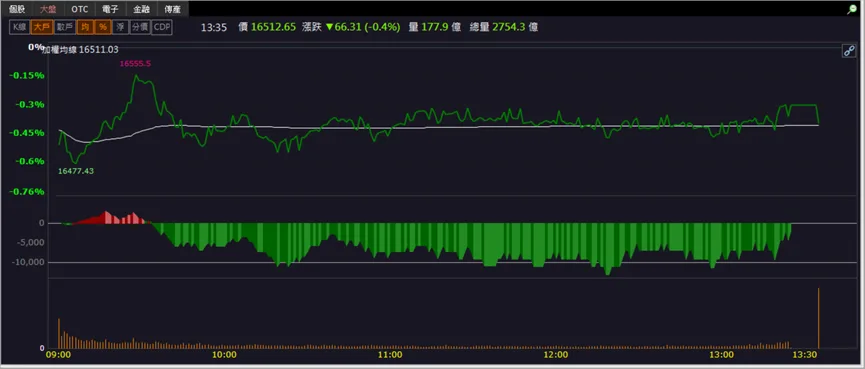
Task: Switch to the 電子 tab
Action: pyautogui.click(x=110, y=9)
